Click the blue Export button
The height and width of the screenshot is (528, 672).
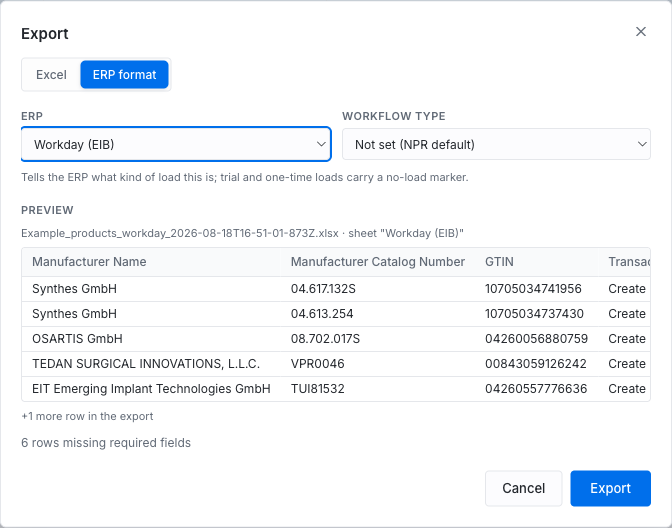[610, 488]
